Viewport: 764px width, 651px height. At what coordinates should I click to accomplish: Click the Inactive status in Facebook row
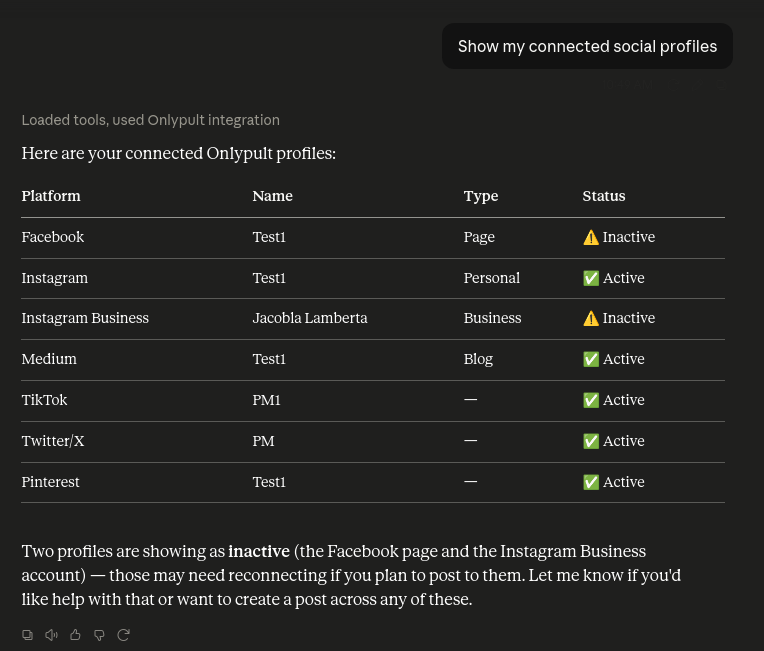[619, 237]
